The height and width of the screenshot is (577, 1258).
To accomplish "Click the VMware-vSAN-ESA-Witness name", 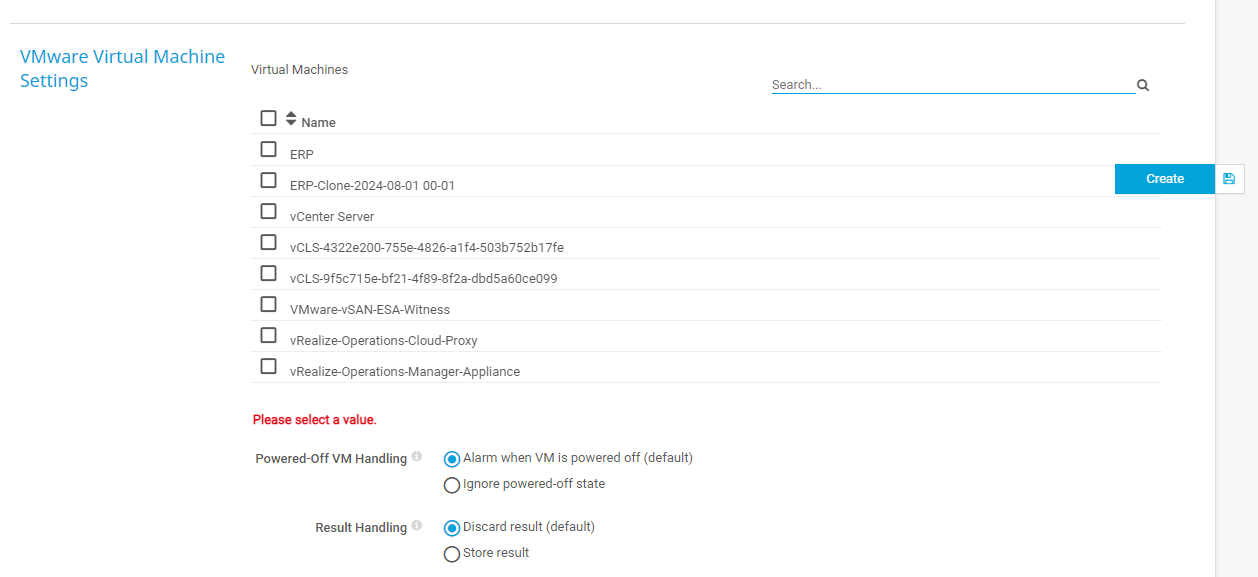I will pos(370,310).
